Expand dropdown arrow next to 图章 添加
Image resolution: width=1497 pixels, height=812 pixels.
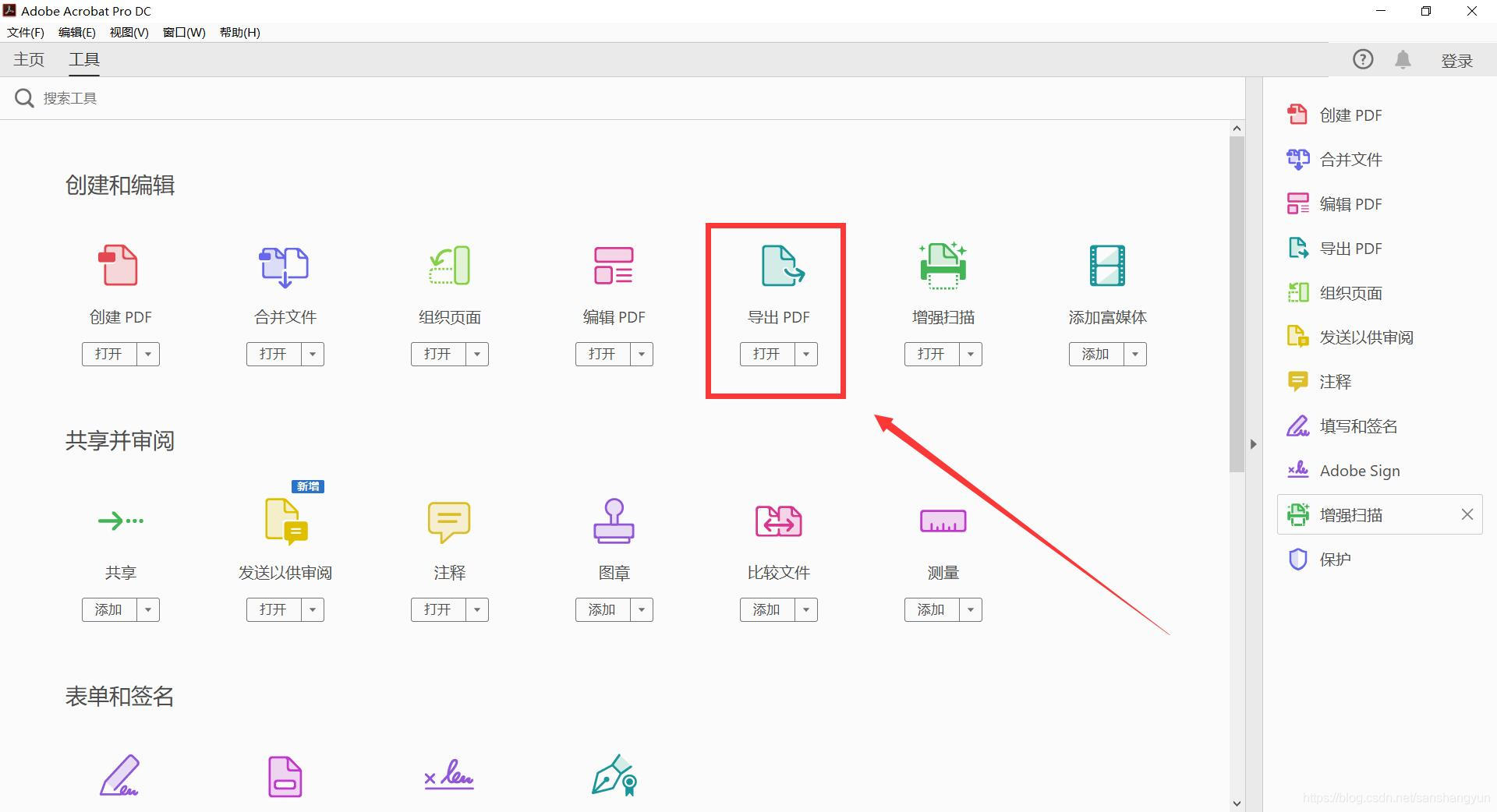point(642,609)
